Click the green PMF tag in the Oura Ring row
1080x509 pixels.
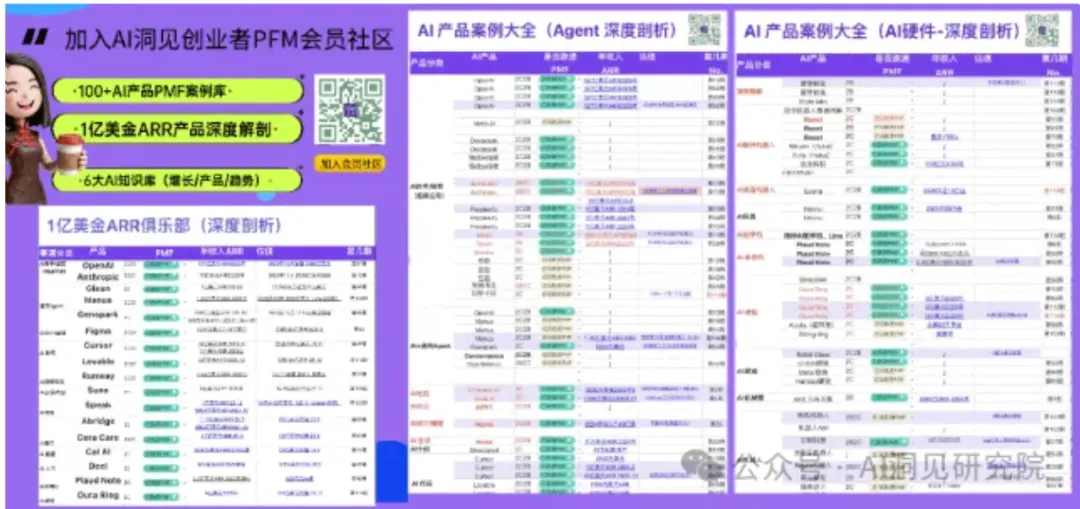click(x=160, y=495)
